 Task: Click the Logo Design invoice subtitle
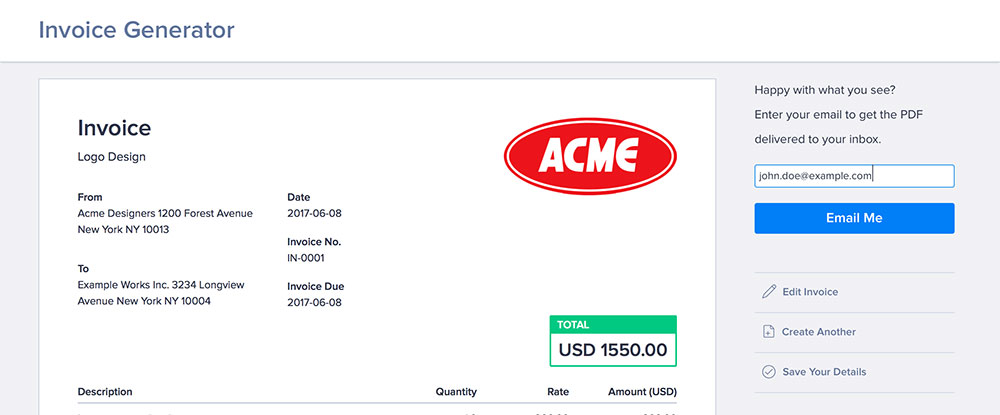[111, 157]
